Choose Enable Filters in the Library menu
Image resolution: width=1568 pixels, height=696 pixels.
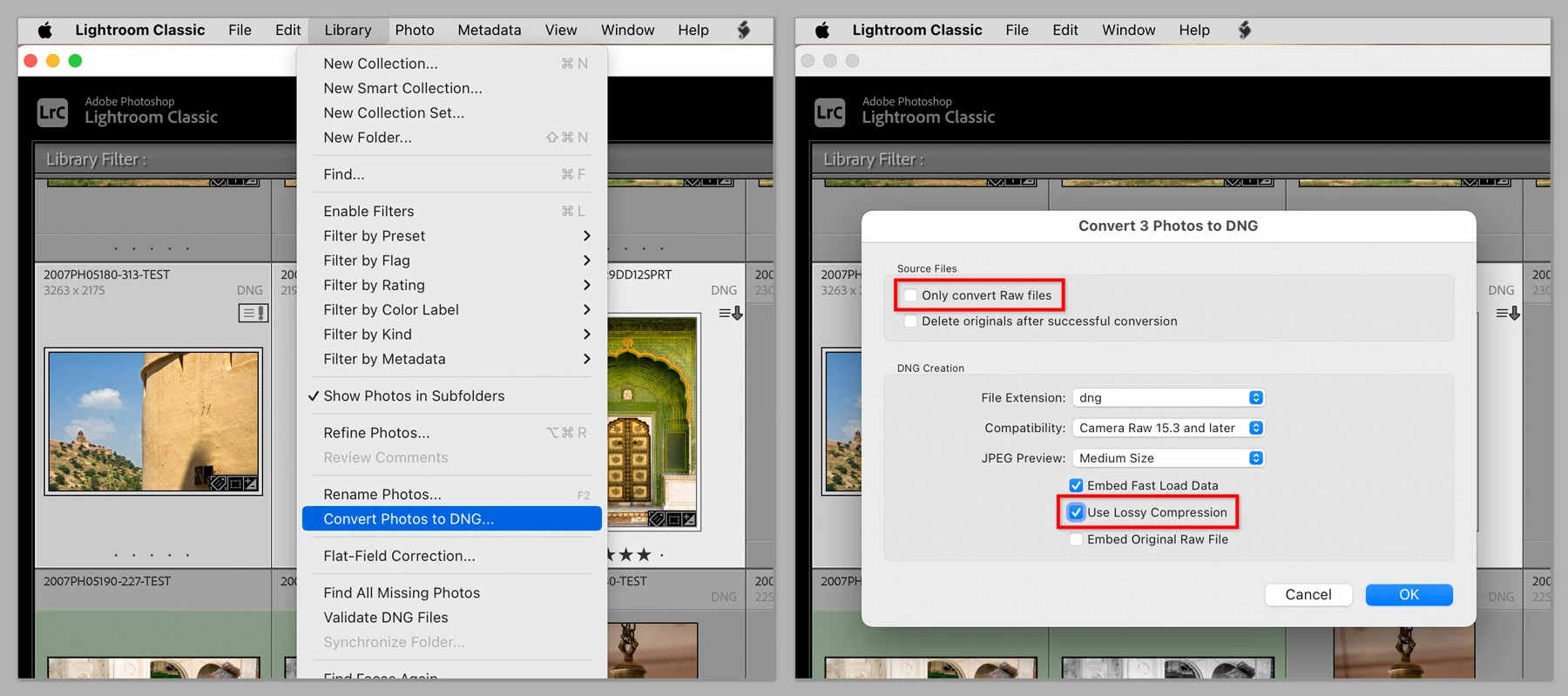click(451, 212)
